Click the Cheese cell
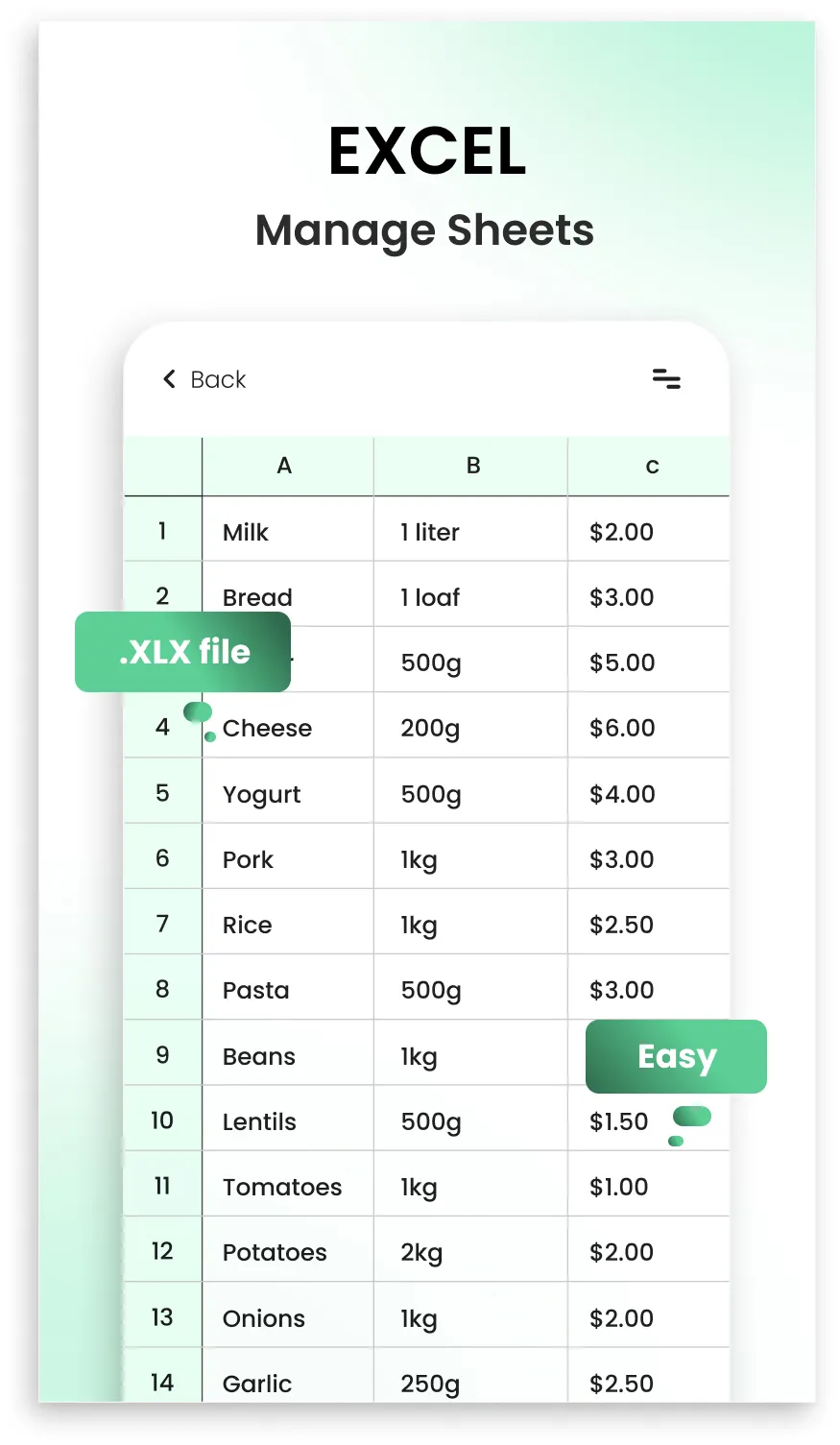Screen dimensions: 840x1445 [287, 727]
